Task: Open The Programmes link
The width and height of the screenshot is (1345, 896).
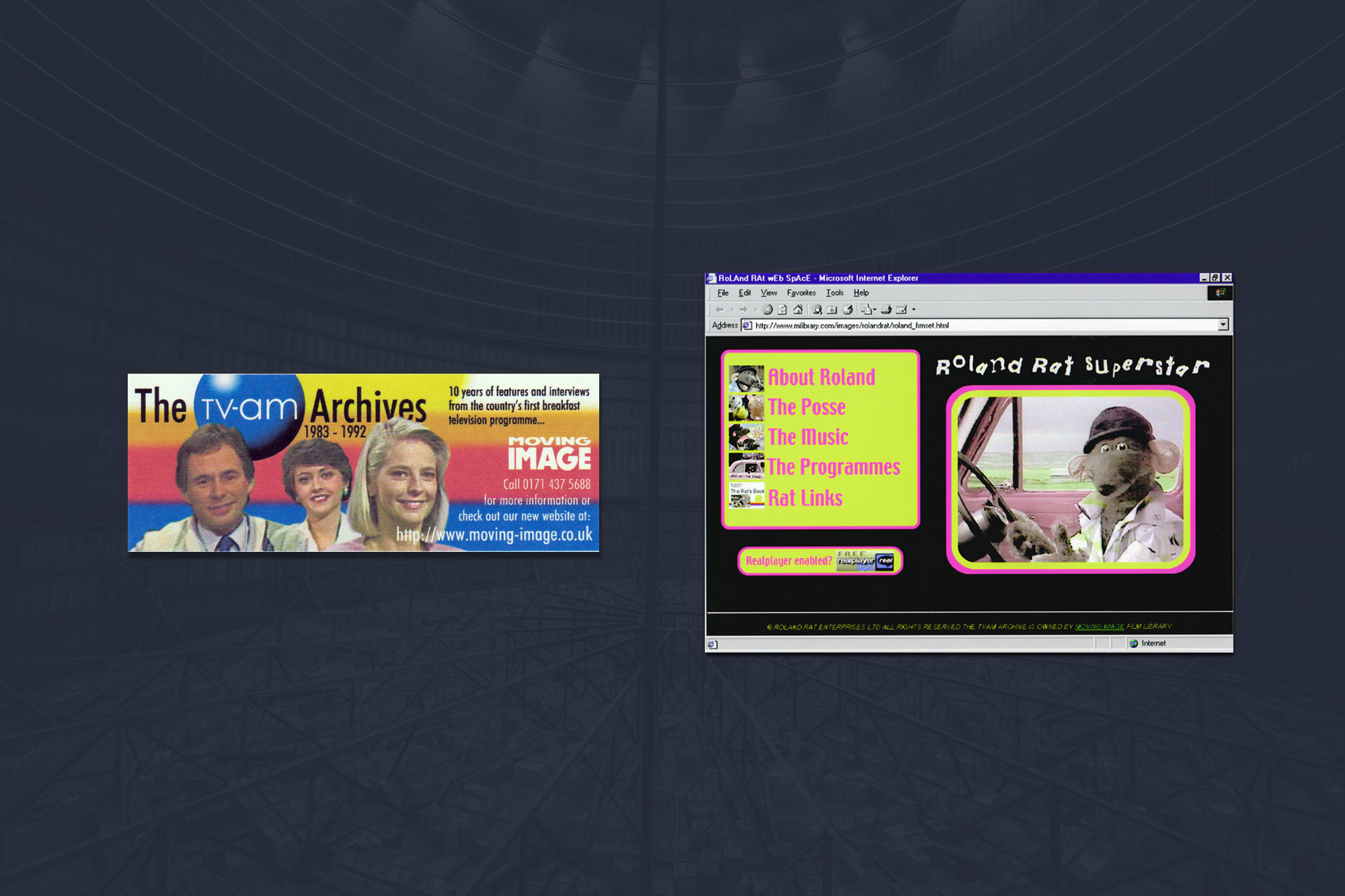Action: pos(834,467)
